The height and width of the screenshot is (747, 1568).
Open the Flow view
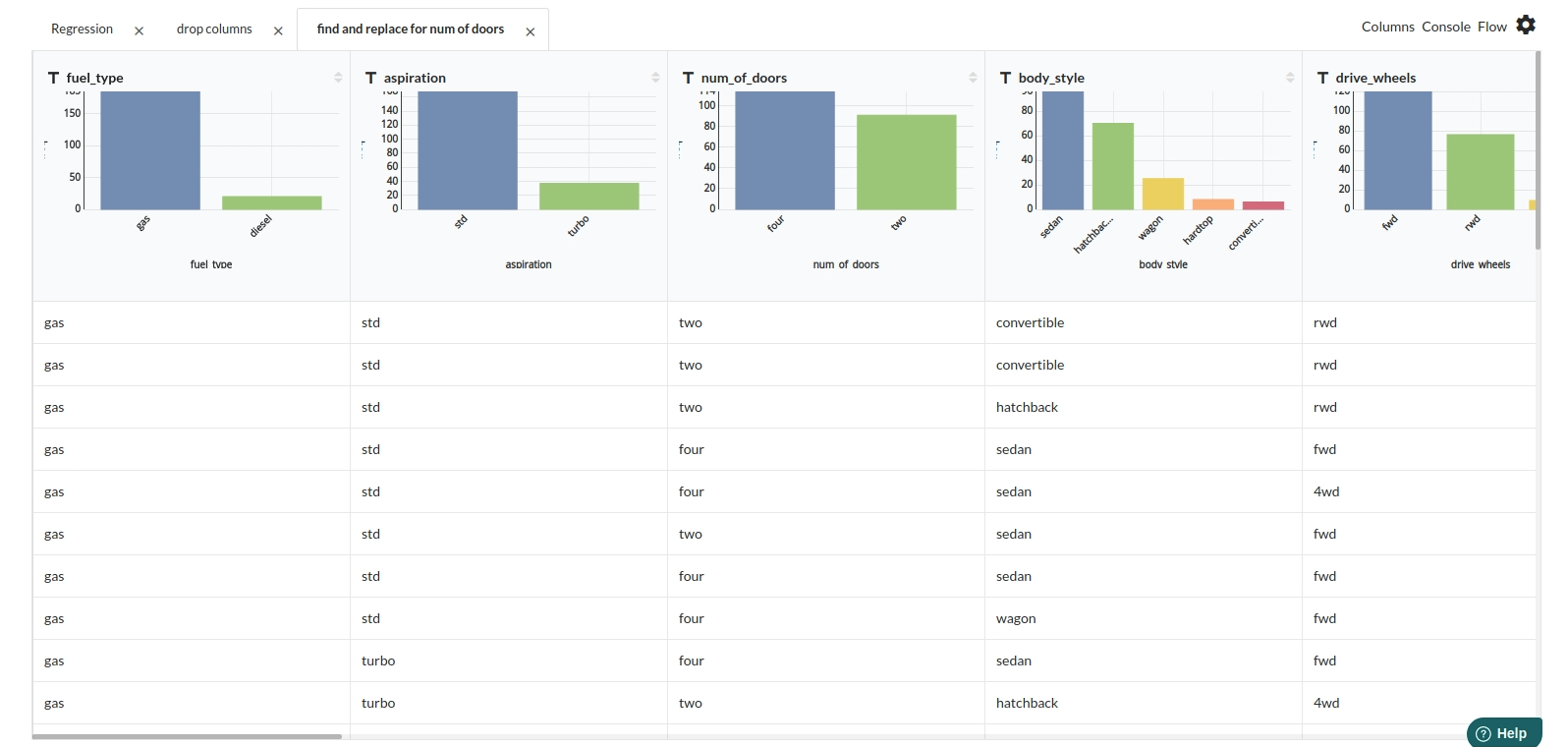coord(1491,27)
